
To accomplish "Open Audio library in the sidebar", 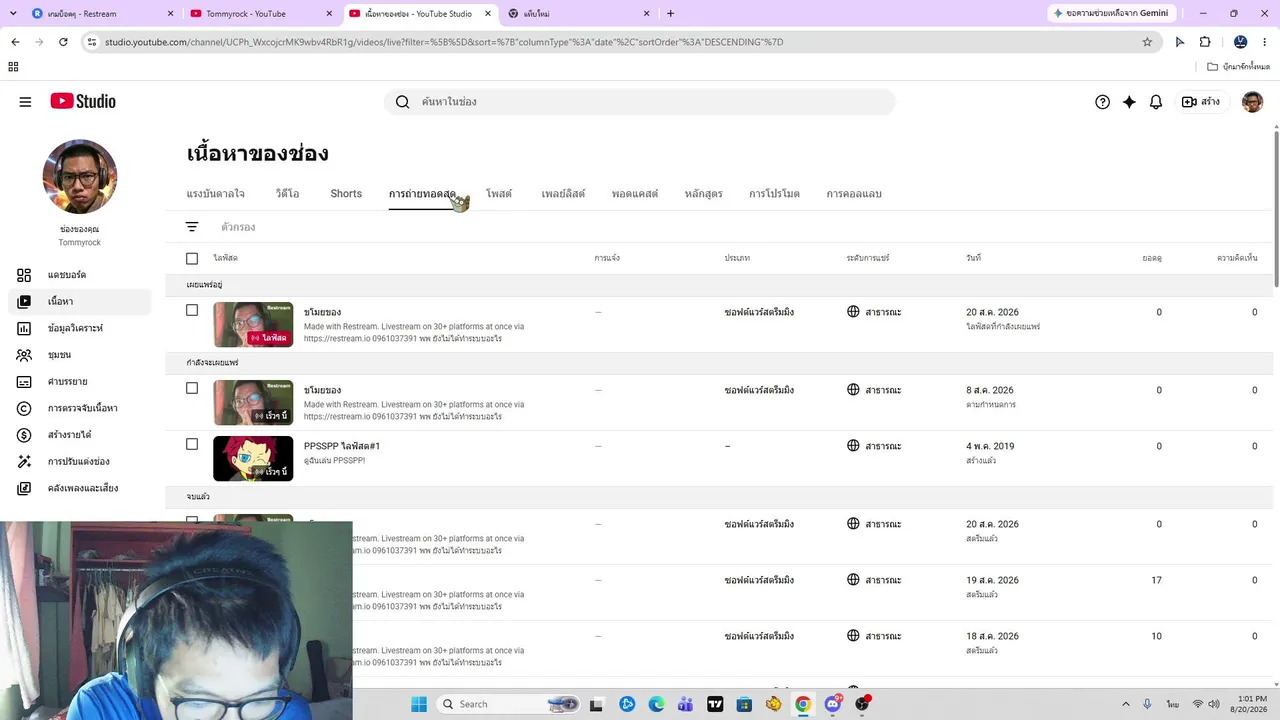I will coord(80,488).
